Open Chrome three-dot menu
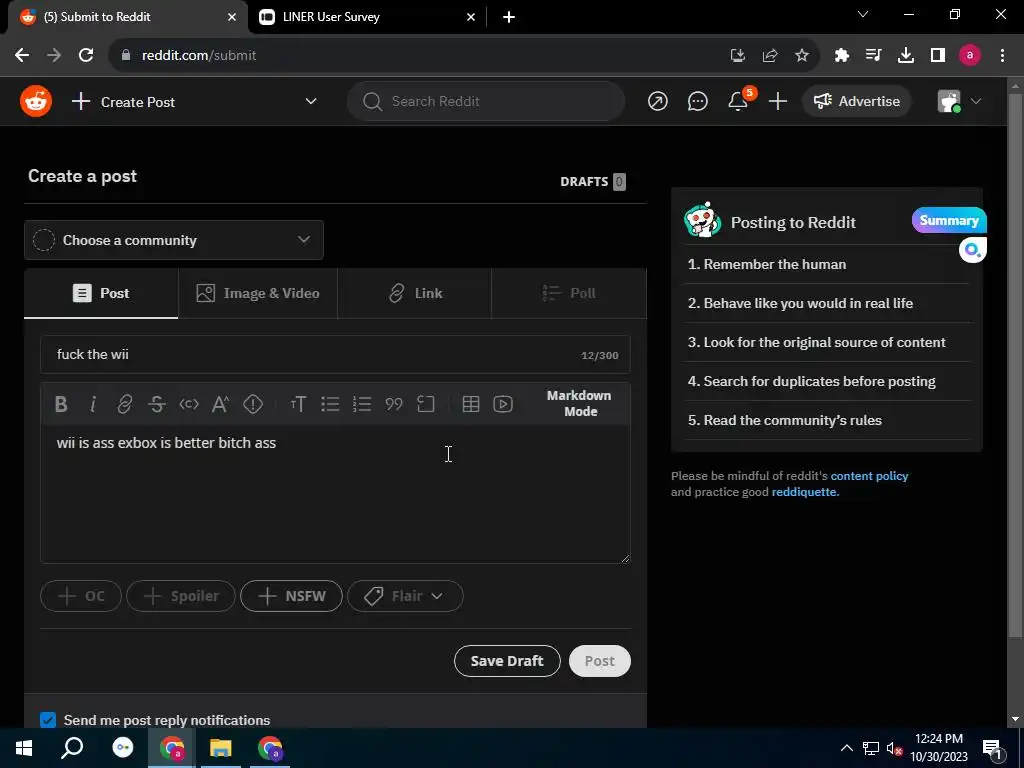The image size is (1024, 768). coord(1002,56)
